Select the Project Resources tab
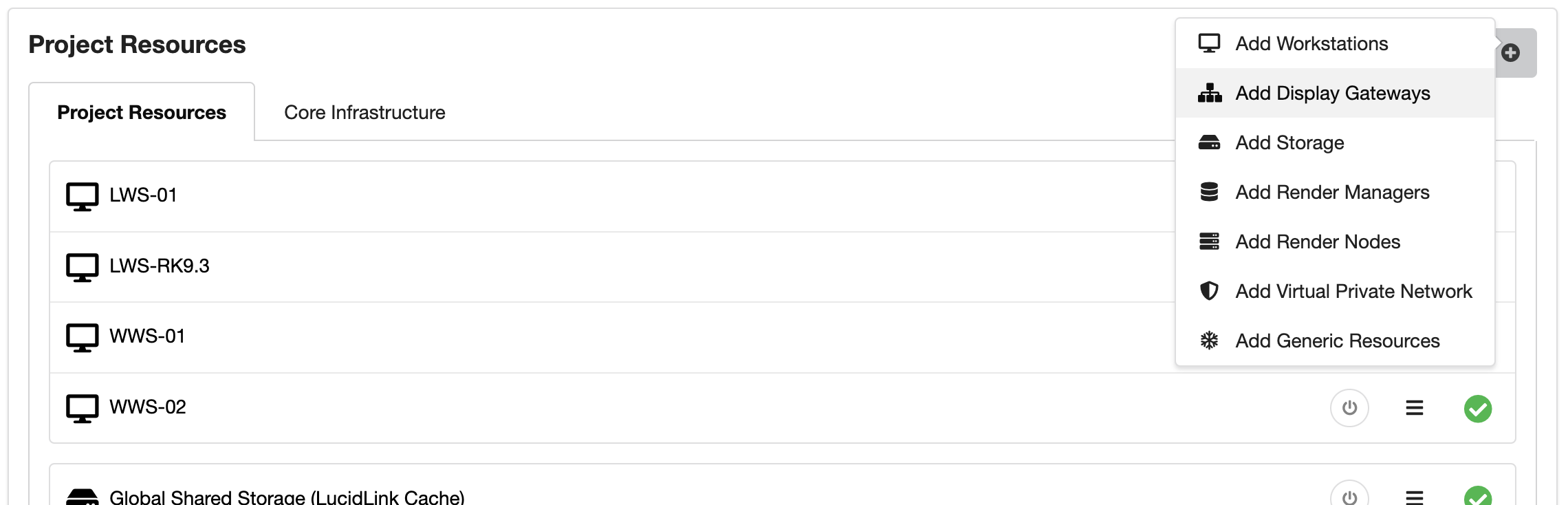The height and width of the screenshot is (505, 1568). click(x=142, y=112)
